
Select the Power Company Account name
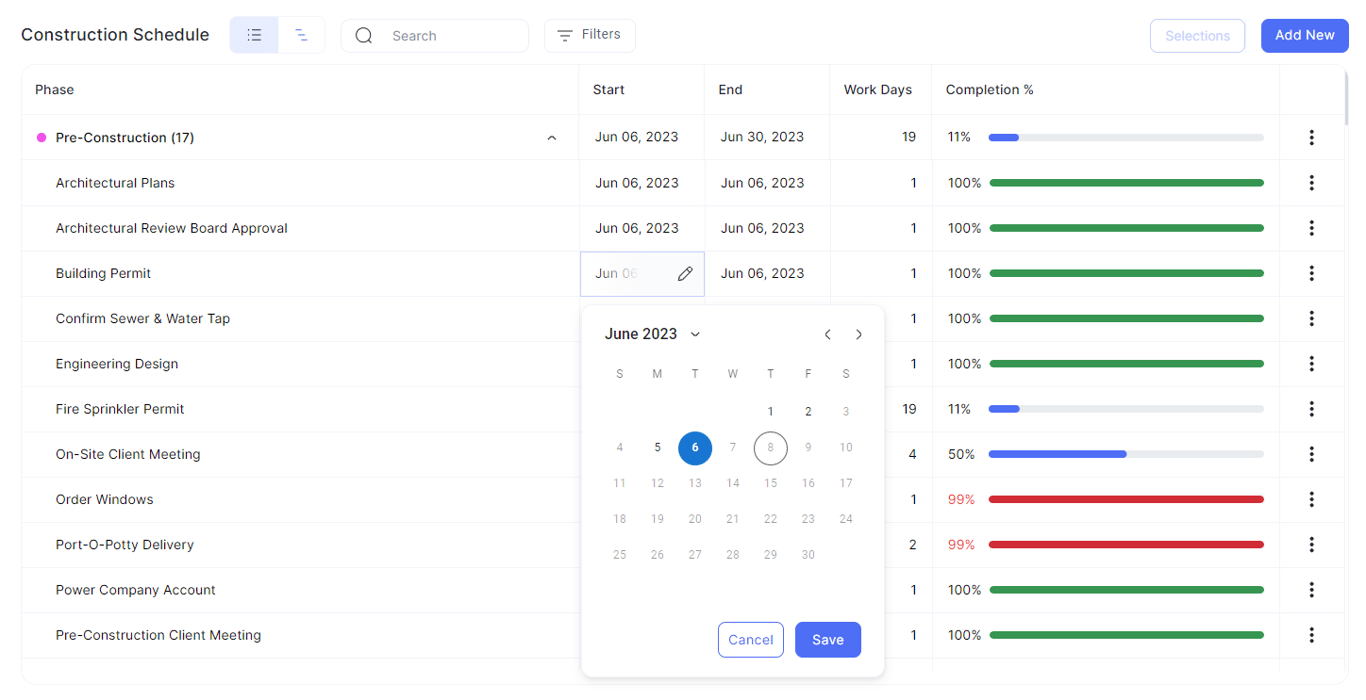click(135, 590)
